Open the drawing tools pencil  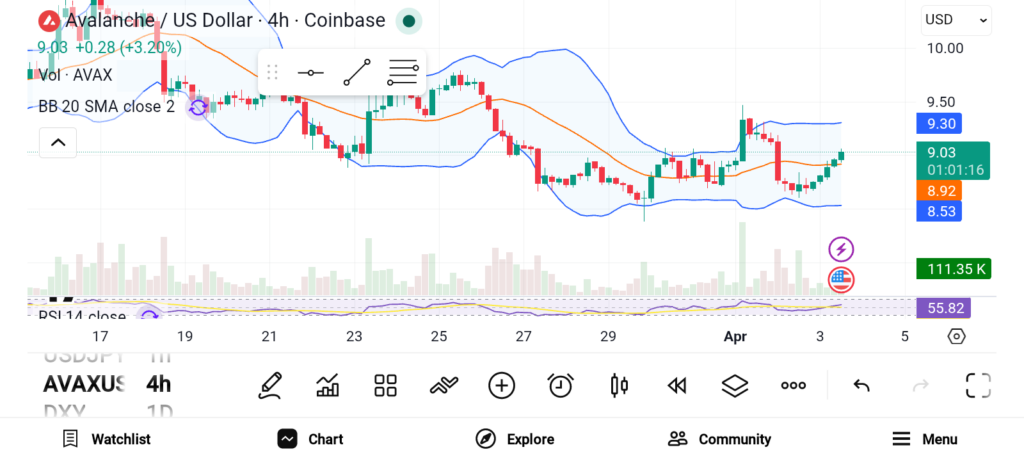coord(270,385)
